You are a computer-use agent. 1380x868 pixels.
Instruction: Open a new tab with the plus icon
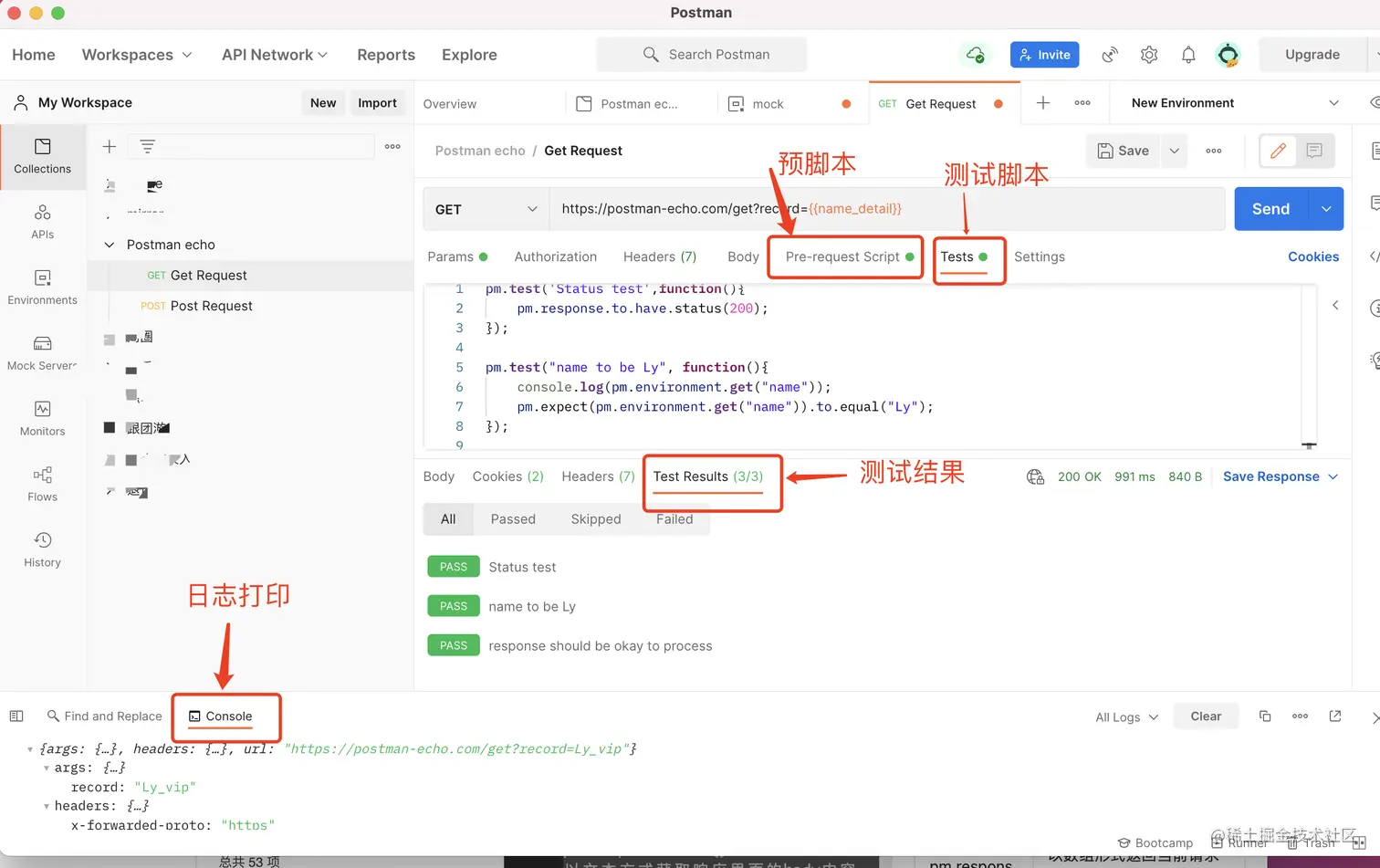[1043, 103]
